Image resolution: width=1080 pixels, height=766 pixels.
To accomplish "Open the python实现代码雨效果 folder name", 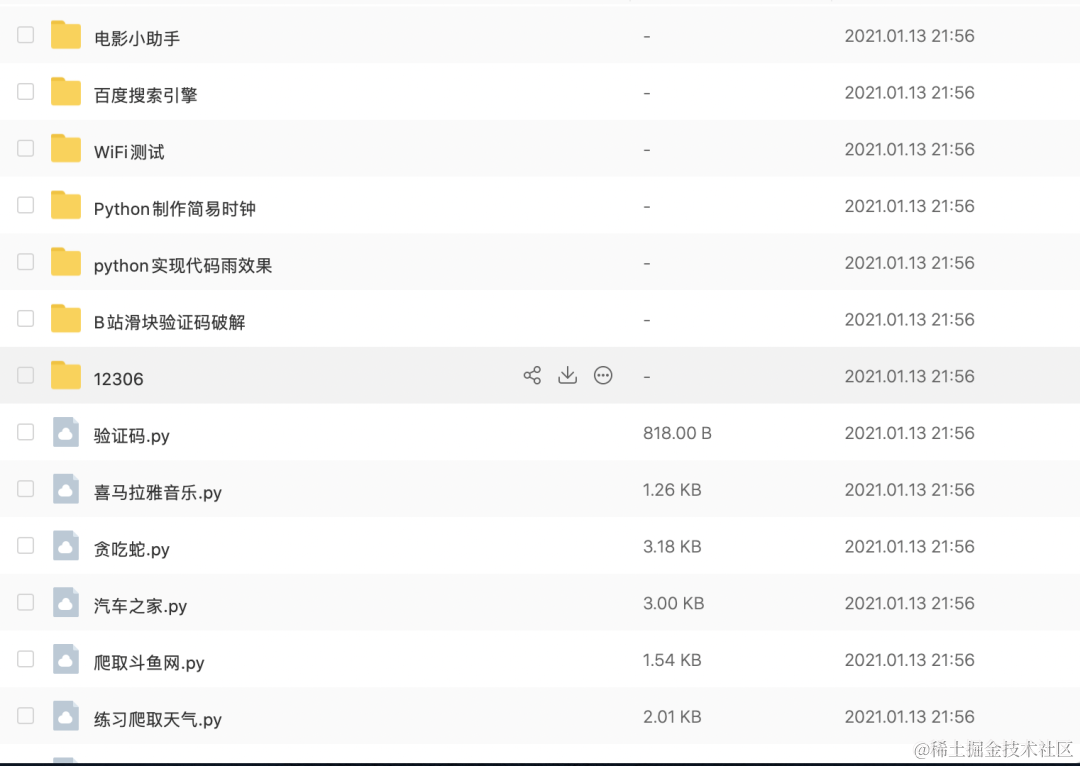I will pos(183,265).
